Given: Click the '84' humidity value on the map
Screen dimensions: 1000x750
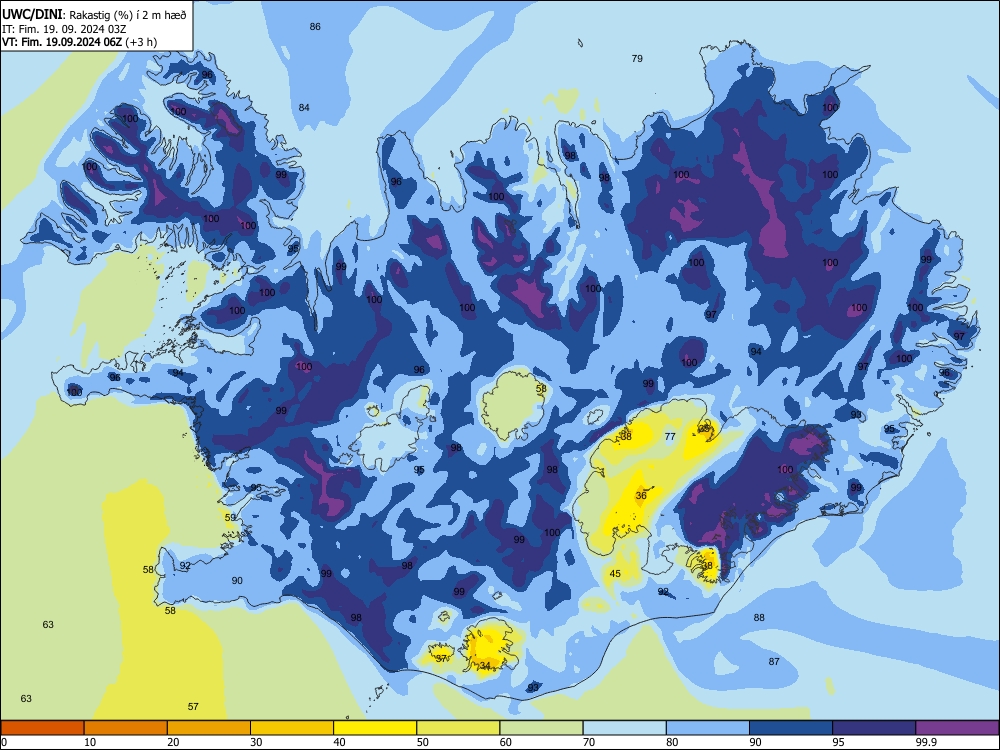Looking at the screenshot, I should [x=304, y=108].
